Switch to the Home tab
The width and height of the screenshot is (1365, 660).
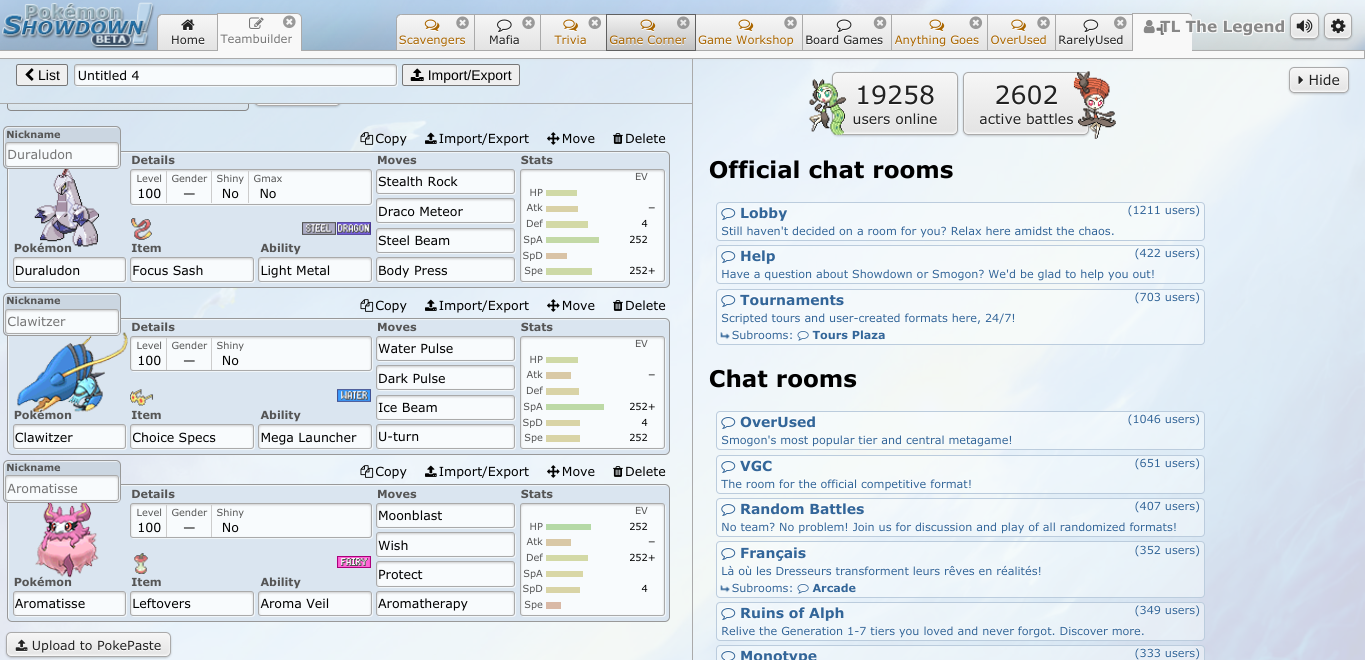[x=187, y=32]
